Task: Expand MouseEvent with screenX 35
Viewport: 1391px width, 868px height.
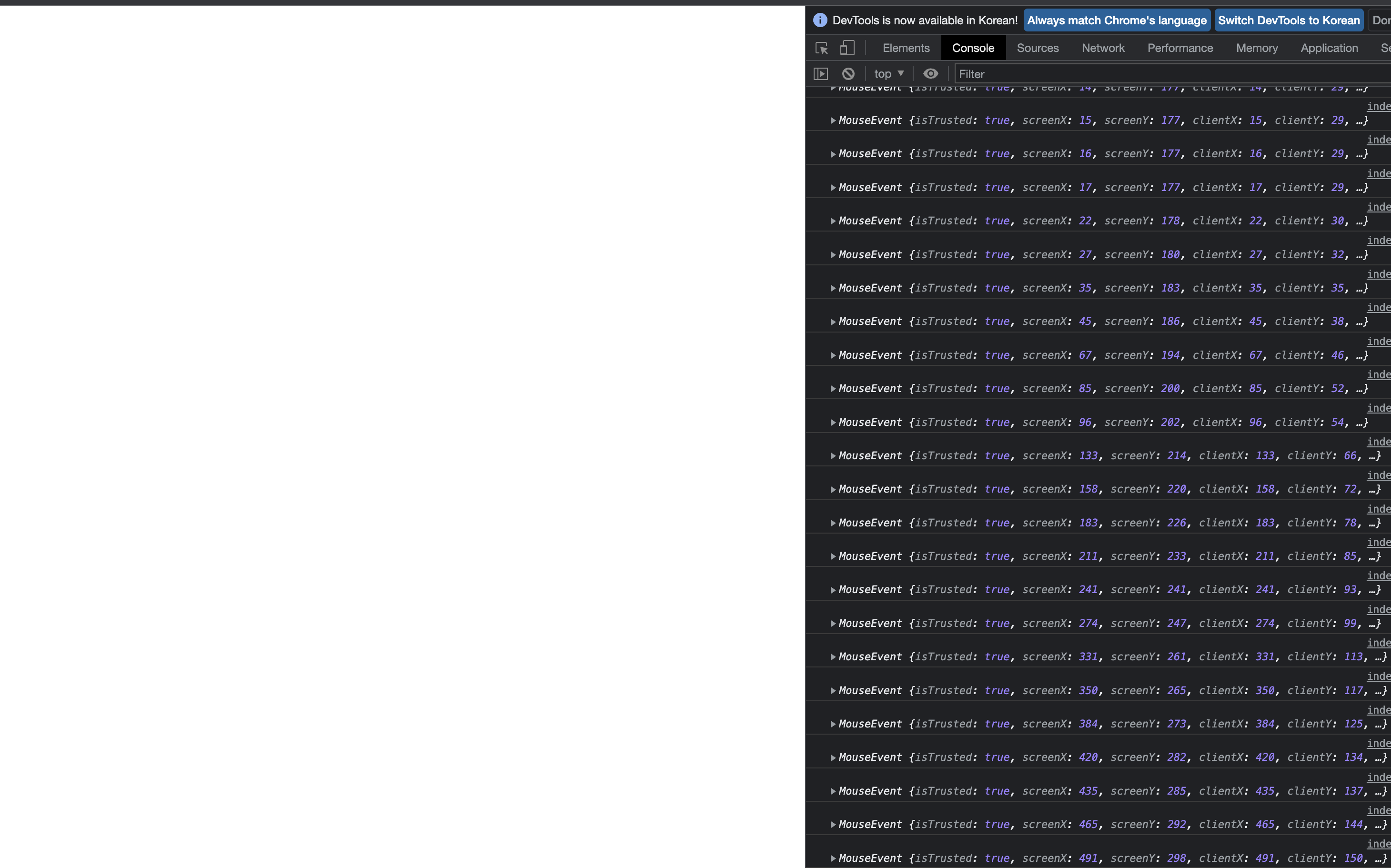Action: coord(833,288)
